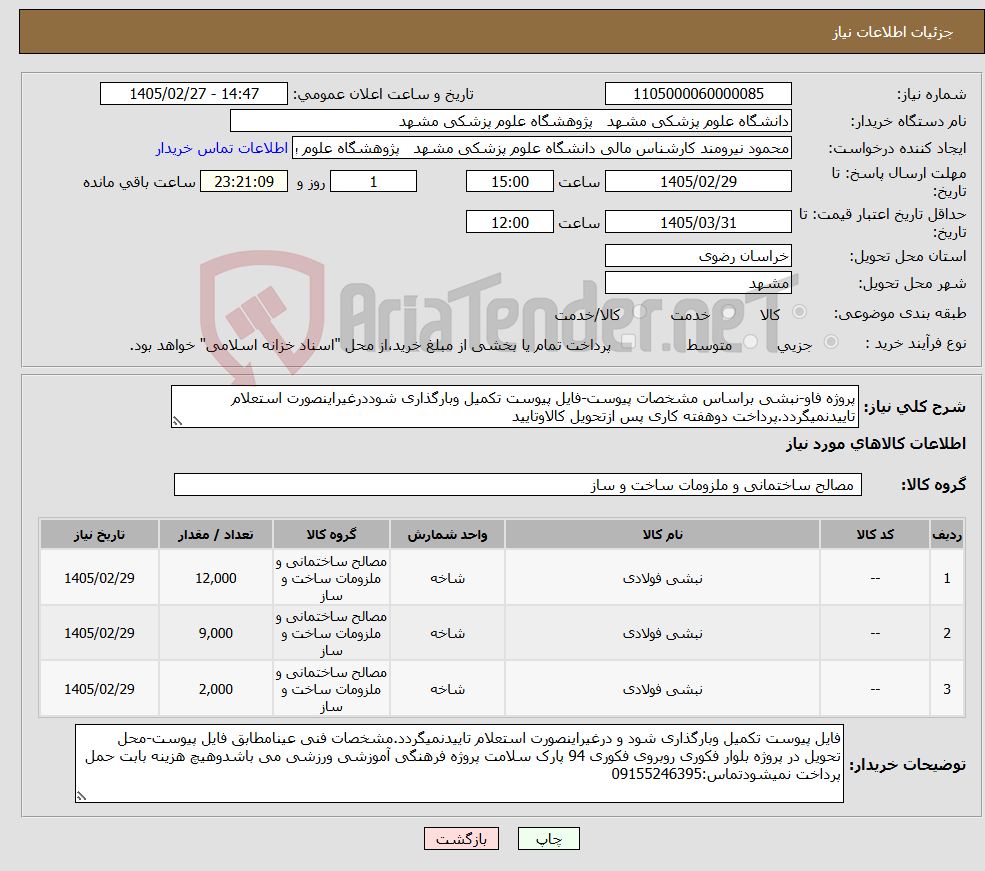
Task: Select the متوسط purchase type radio
Action: pos(751,342)
